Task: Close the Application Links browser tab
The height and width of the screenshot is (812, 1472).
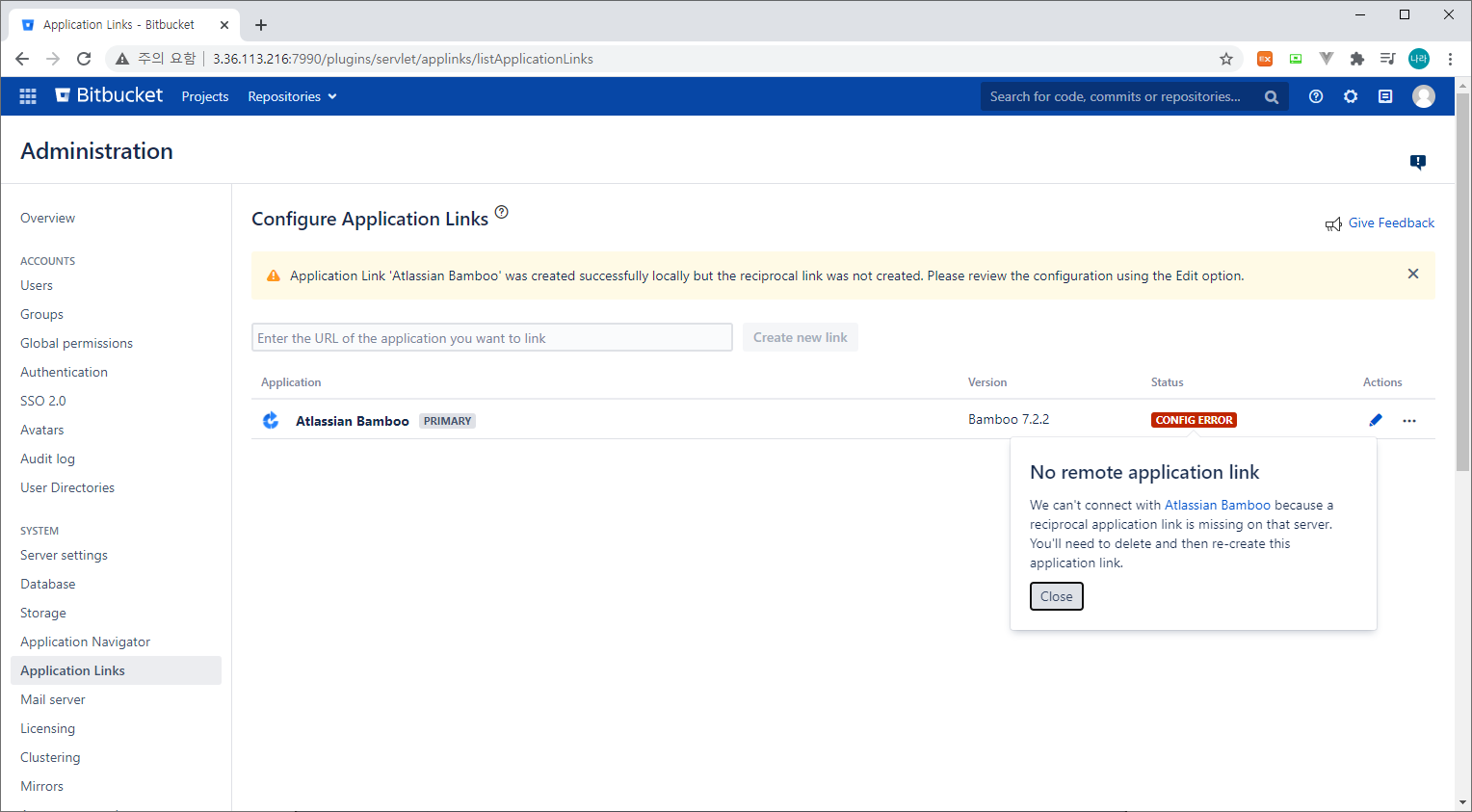Action: (224, 25)
